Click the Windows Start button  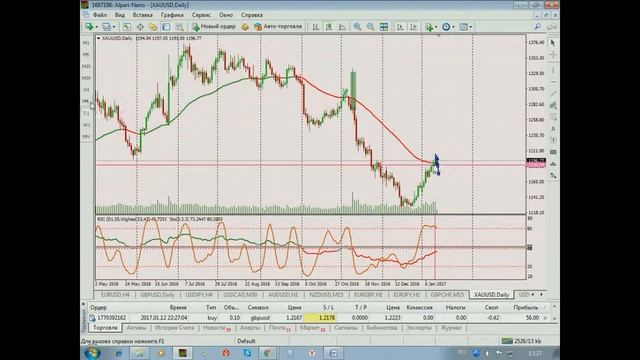pyautogui.click(x=92, y=353)
